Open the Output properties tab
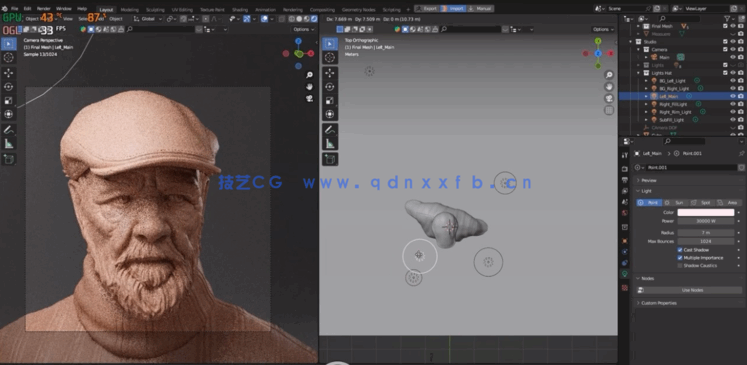This screenshot has height=365, width=747. pyautogui.click(x=625, y=180)
